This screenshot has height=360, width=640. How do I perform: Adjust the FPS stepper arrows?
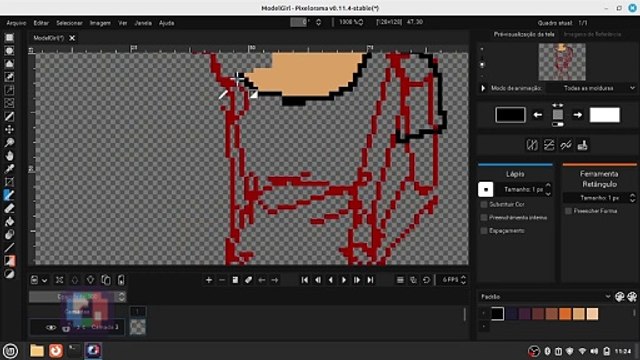[x=463, y=280]
